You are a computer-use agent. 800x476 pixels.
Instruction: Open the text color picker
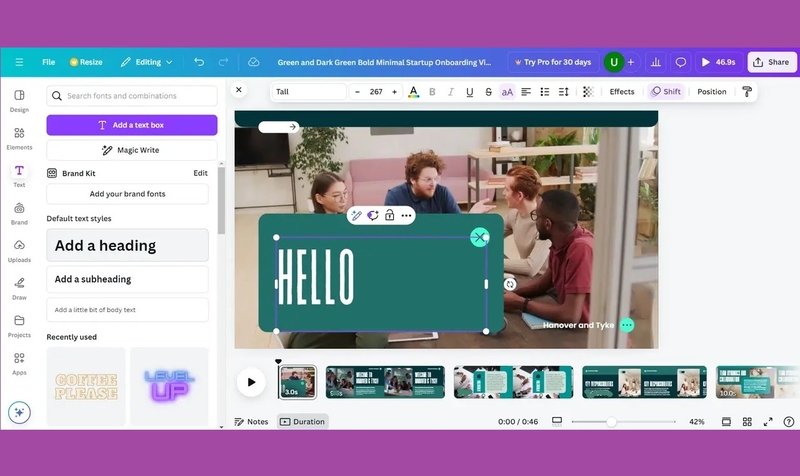[414, 92]
